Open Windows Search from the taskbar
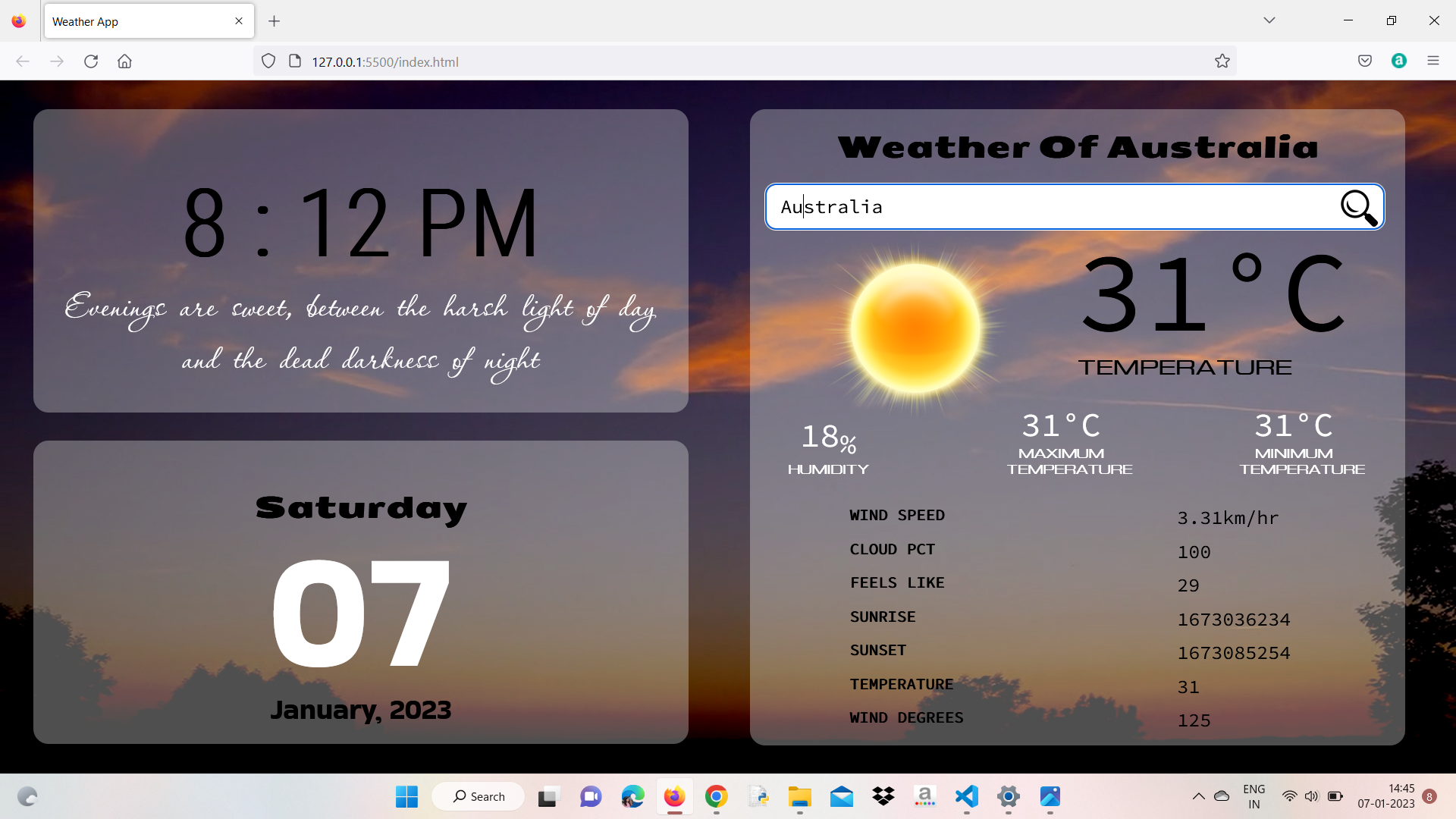Viewport: 1456px width, 819px height. coord(478,797)
